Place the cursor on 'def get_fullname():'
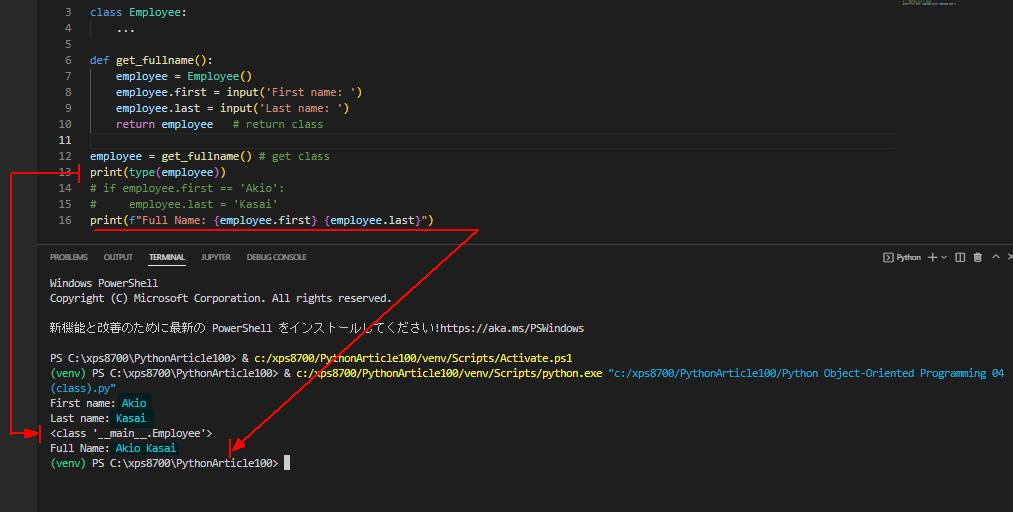 (151, 60)
